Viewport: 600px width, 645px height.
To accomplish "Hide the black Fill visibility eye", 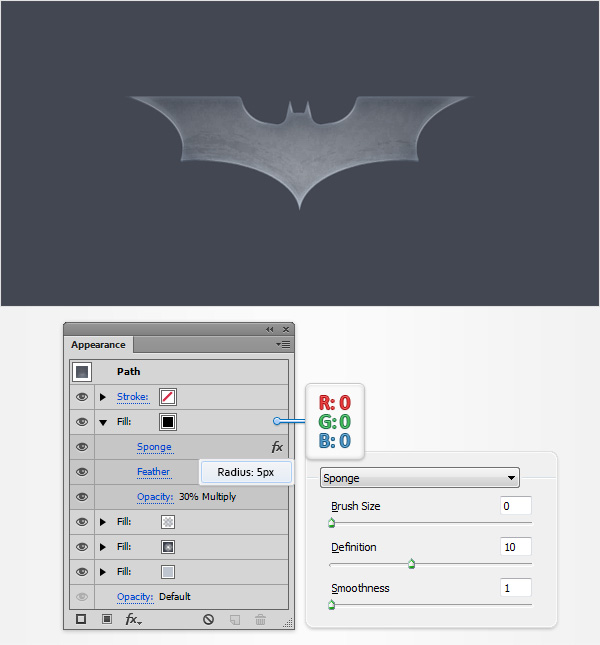I will click(82, 422).
